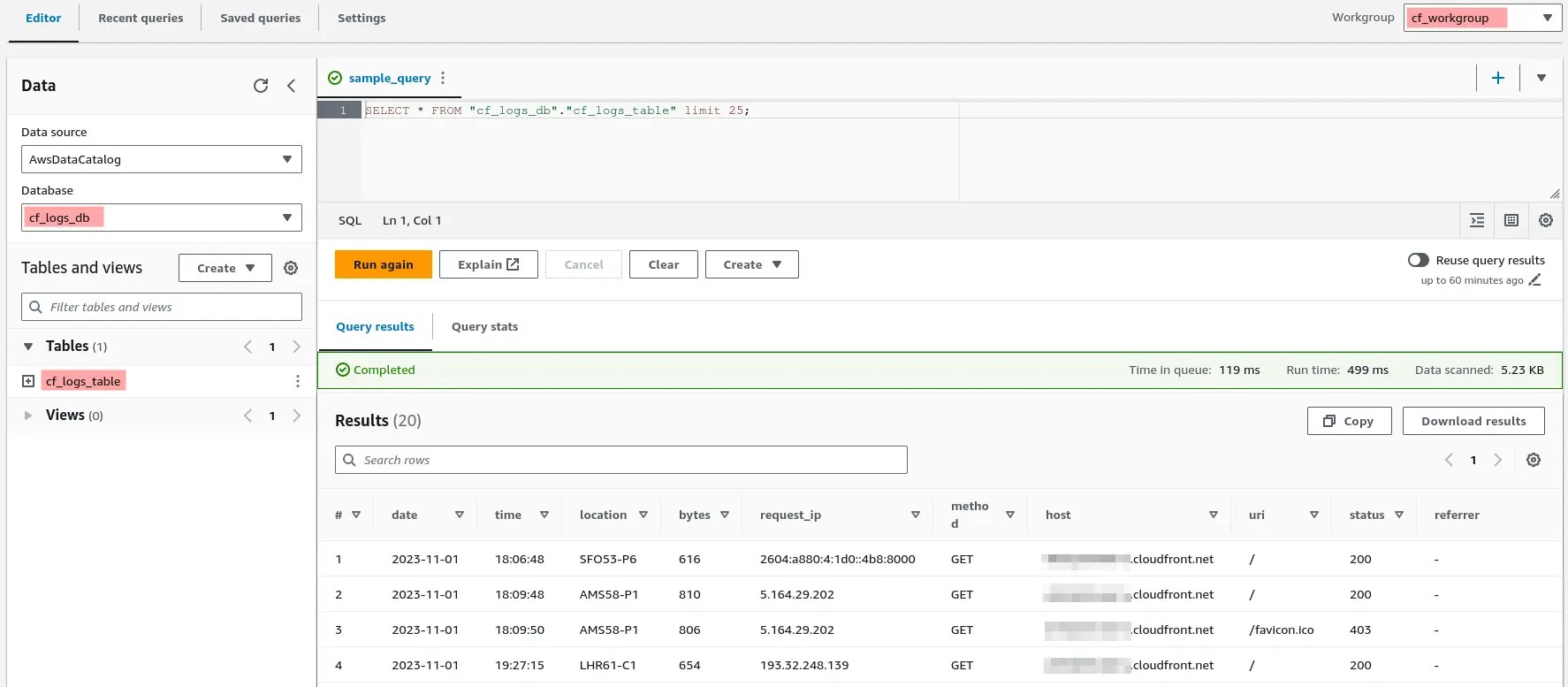Select Query results tab

375,326
